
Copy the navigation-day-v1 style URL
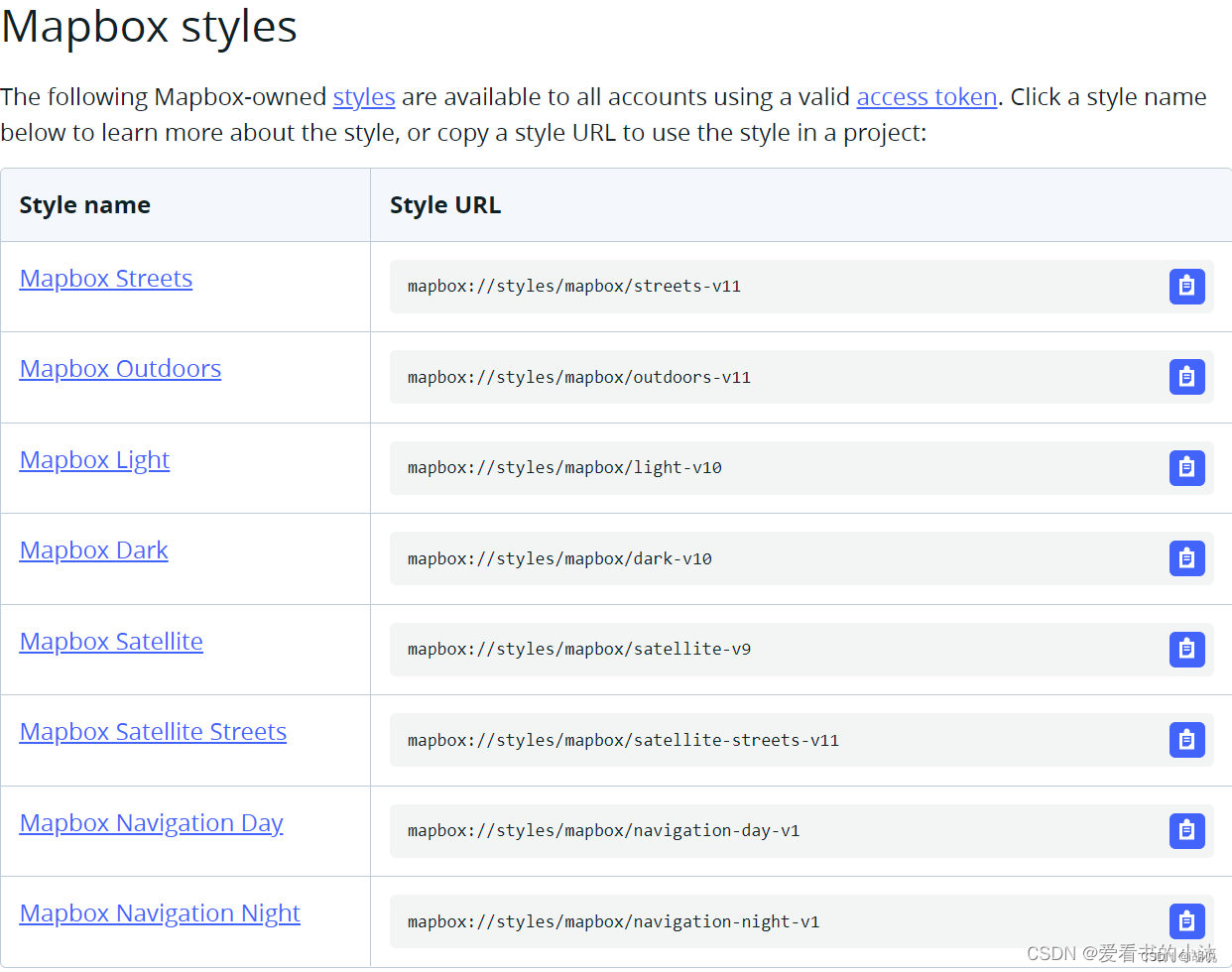pyautogui.click(x=1186, y=831)
